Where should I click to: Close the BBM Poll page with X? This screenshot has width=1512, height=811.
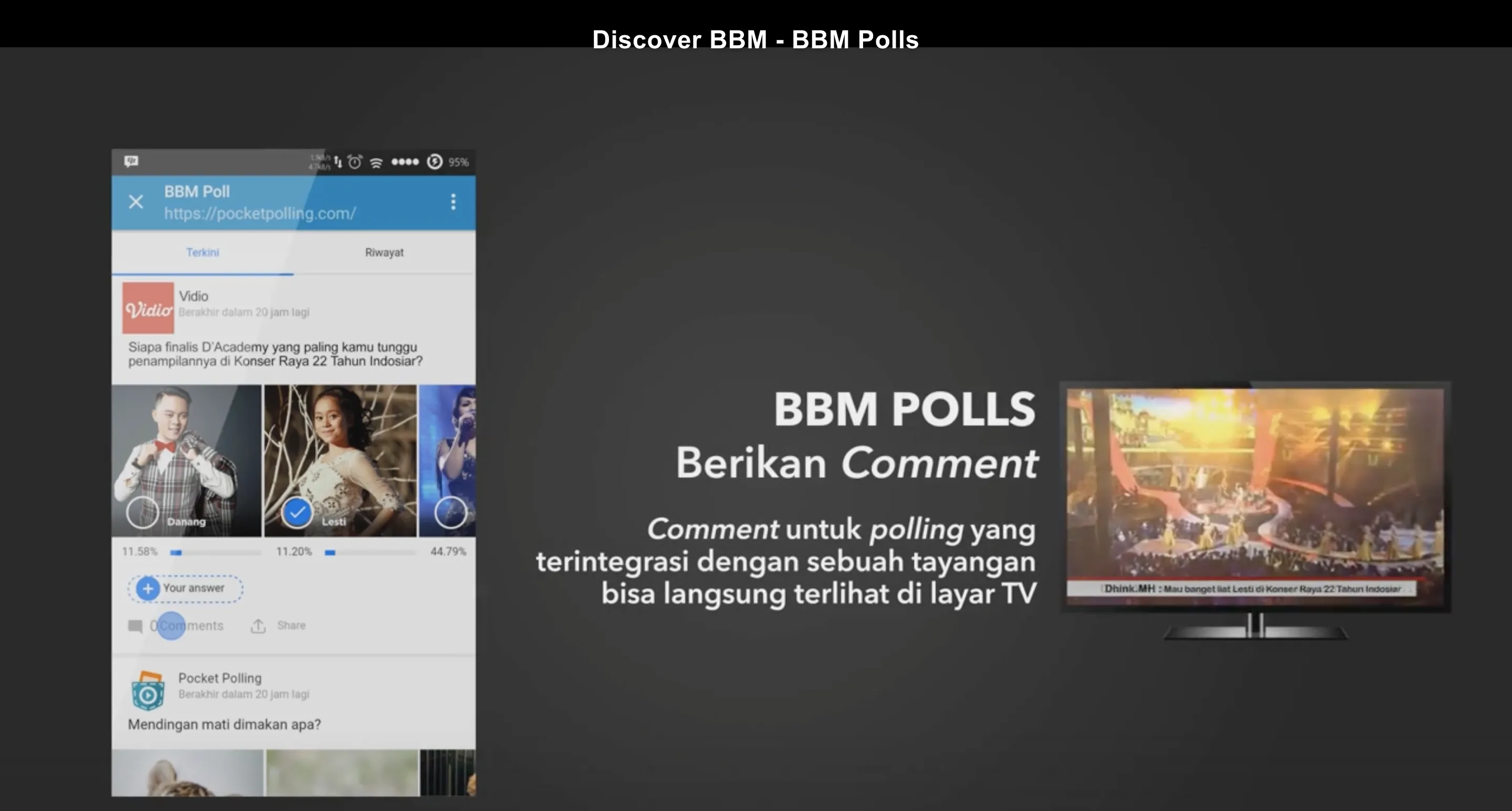point(135,202)
